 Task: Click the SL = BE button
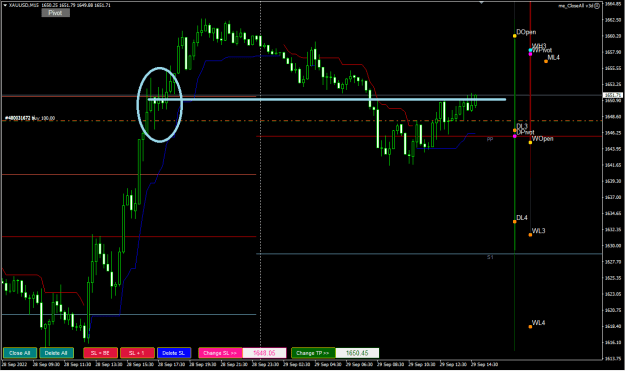pos(100,353)
